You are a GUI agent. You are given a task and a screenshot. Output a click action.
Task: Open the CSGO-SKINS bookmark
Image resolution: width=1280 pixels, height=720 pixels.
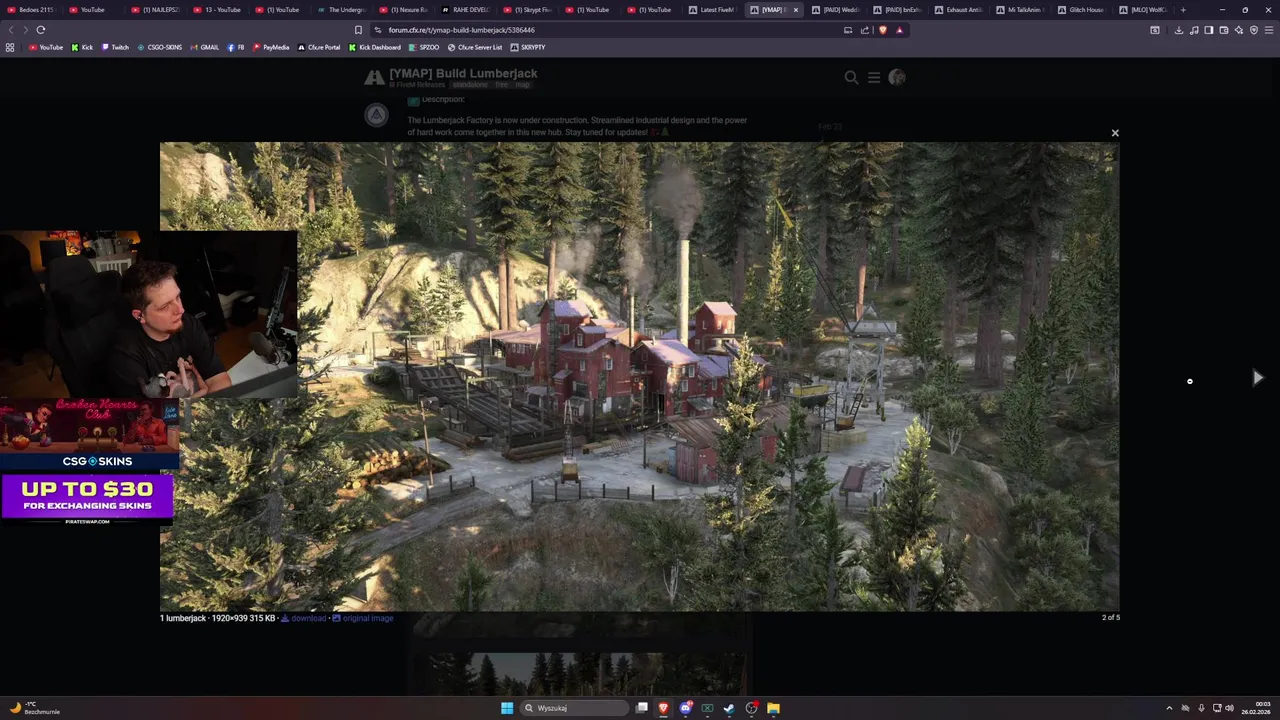[x=160, y=47]
